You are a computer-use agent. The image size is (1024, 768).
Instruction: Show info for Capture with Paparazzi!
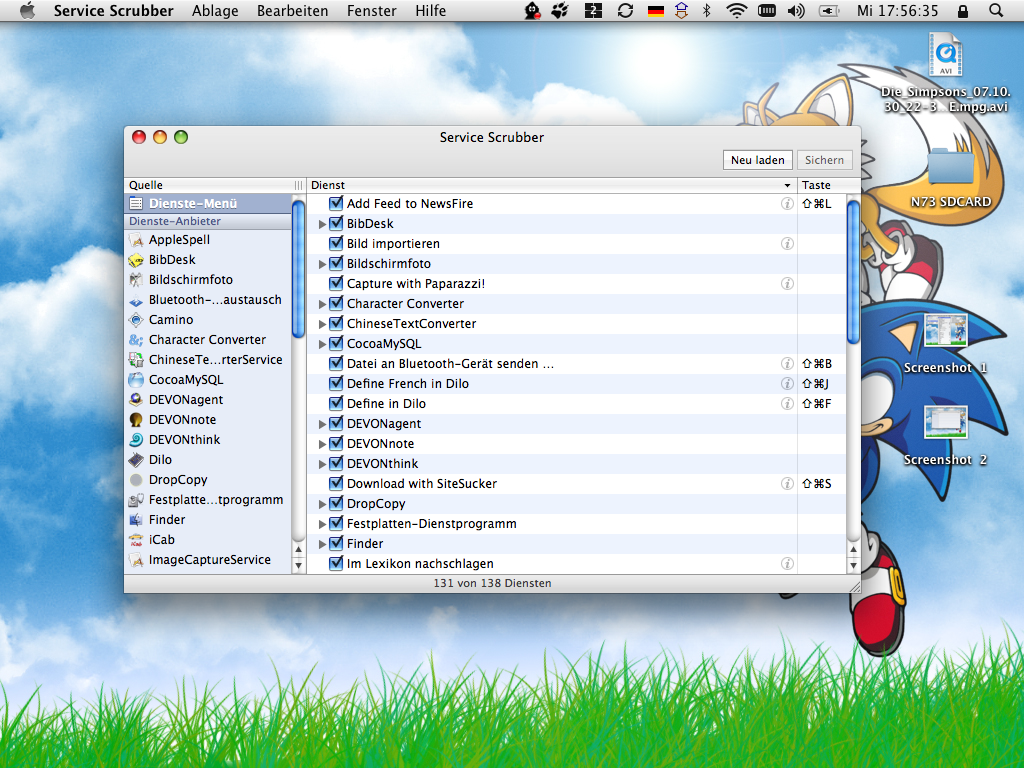(x=788, y=283)
